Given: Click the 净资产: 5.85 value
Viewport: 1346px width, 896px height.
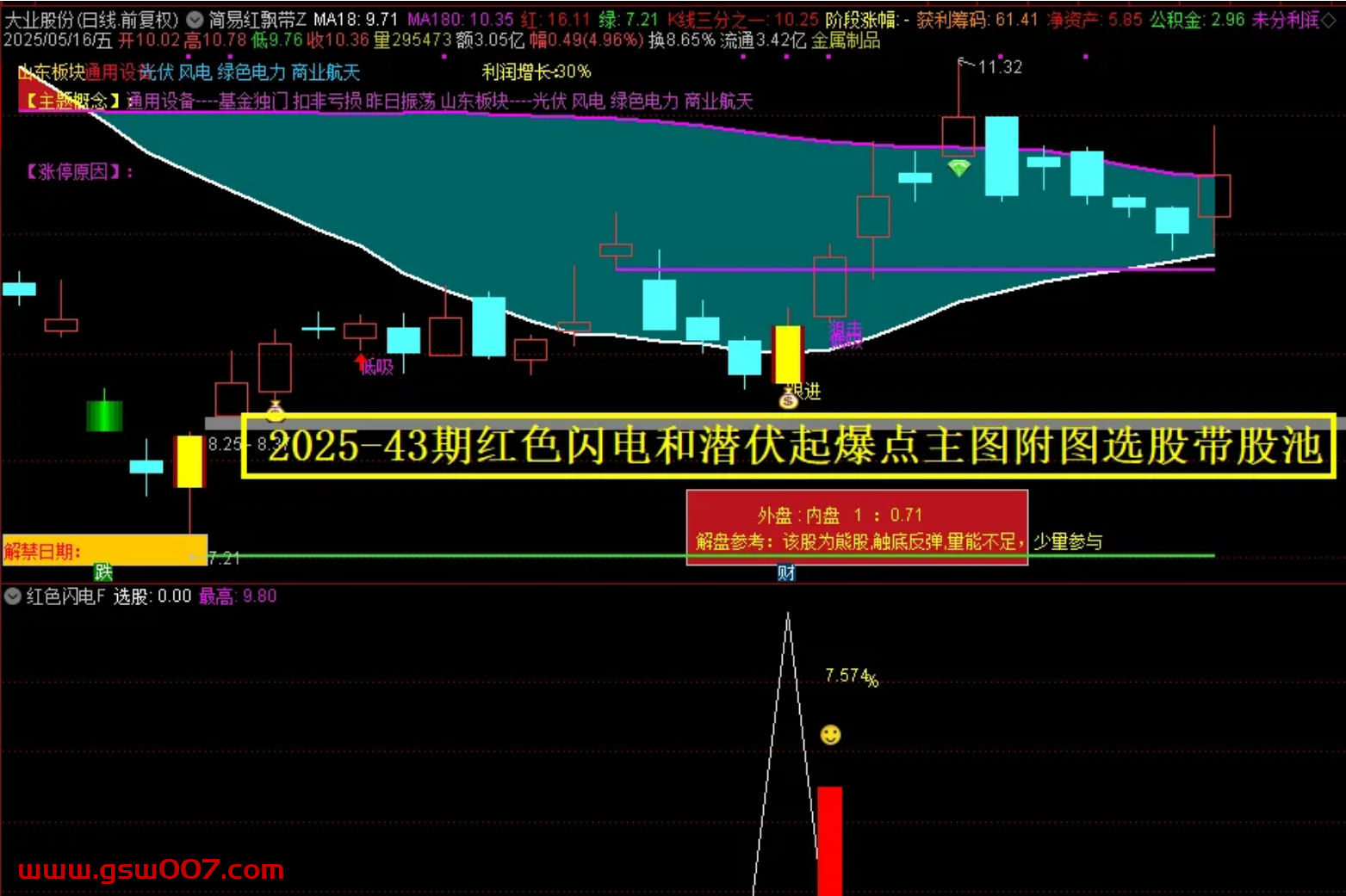Looking at the screenshot, I should (x=1095, y=19).
